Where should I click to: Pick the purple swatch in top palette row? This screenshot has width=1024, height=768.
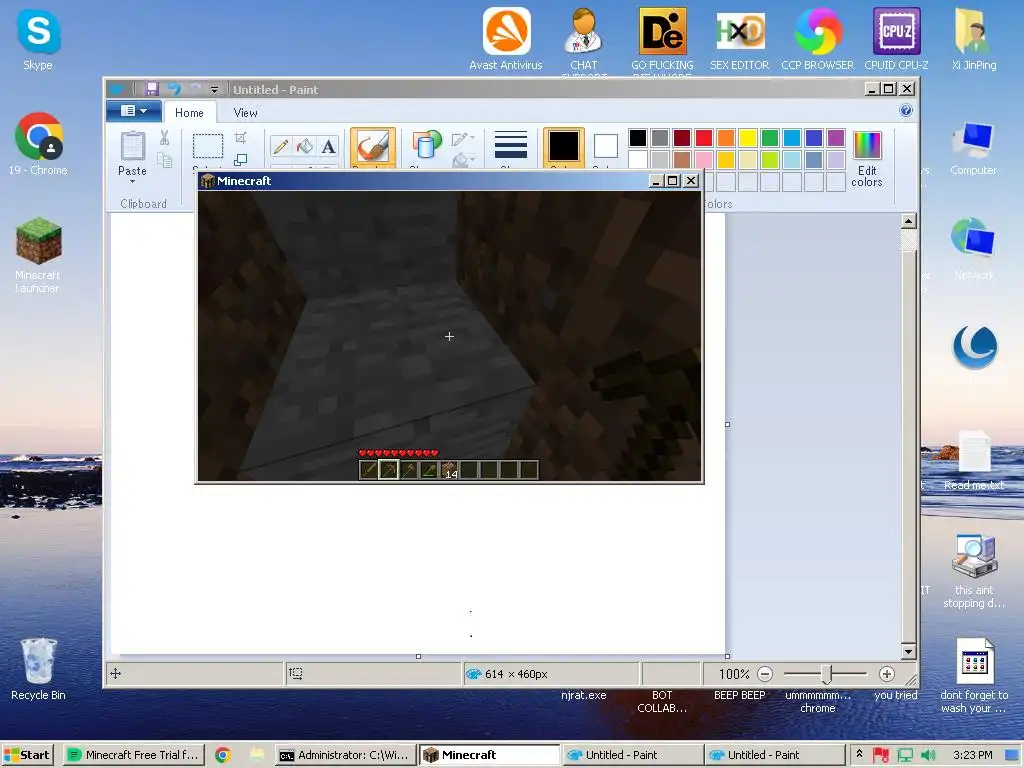point(836,138)
